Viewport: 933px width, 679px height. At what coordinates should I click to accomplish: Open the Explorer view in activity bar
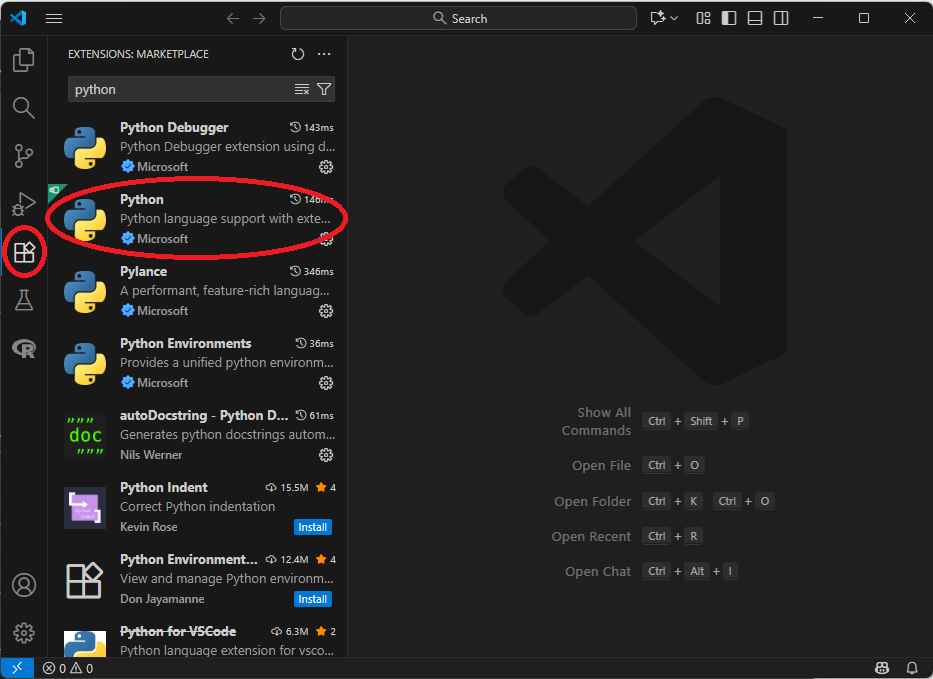click(x=23, y=60)
